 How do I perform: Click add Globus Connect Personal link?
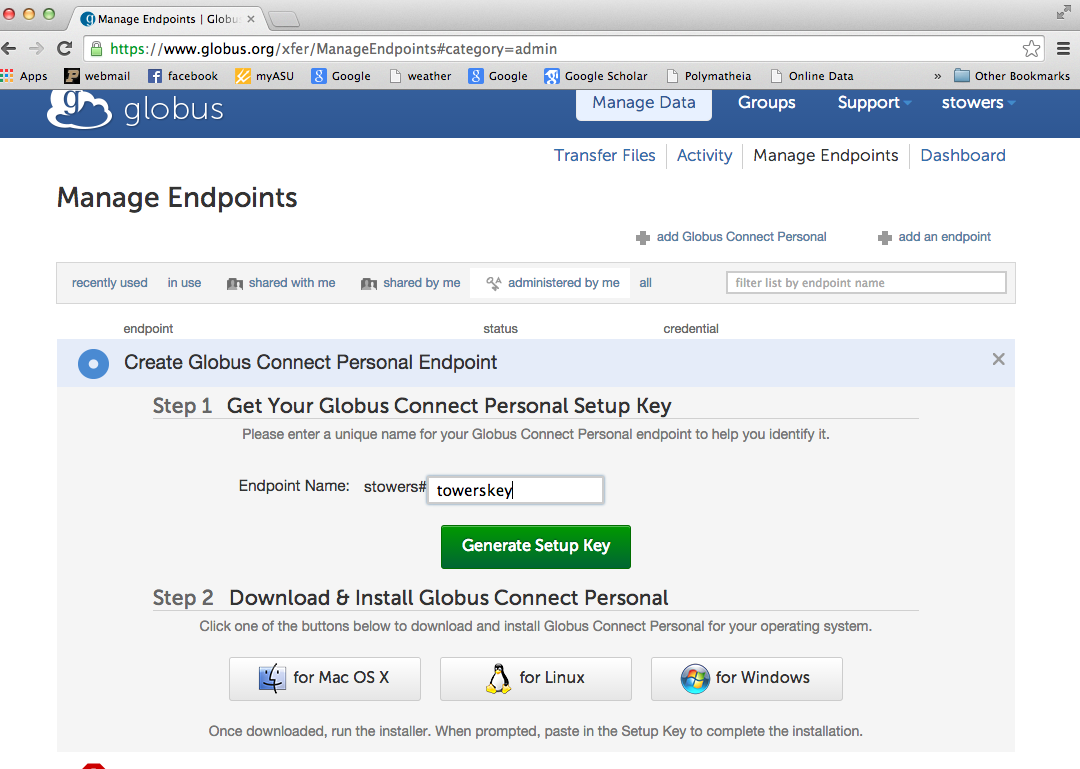[741, 237]
